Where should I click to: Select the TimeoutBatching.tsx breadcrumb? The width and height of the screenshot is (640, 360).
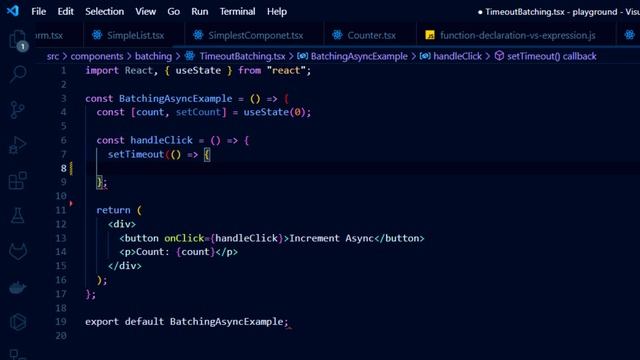click(242, 56)
